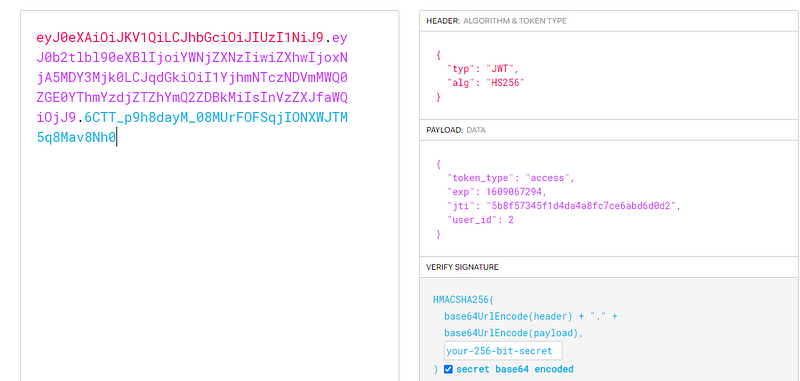Image resolution: width=800 pixels, height=381 pixels.
Task: Click the empty area below the encoded token
Action: (209, 255)
